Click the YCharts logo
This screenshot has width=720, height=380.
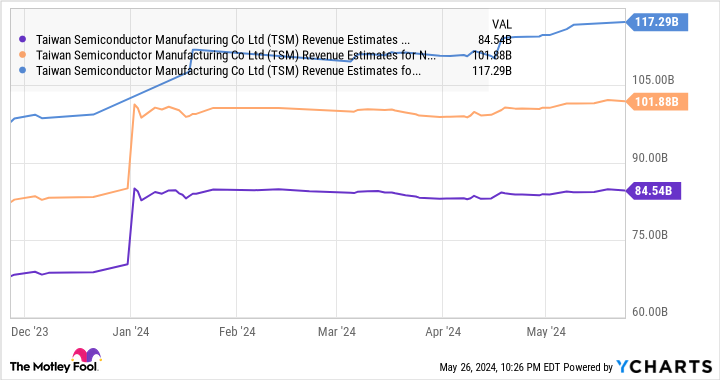point(664,366)
